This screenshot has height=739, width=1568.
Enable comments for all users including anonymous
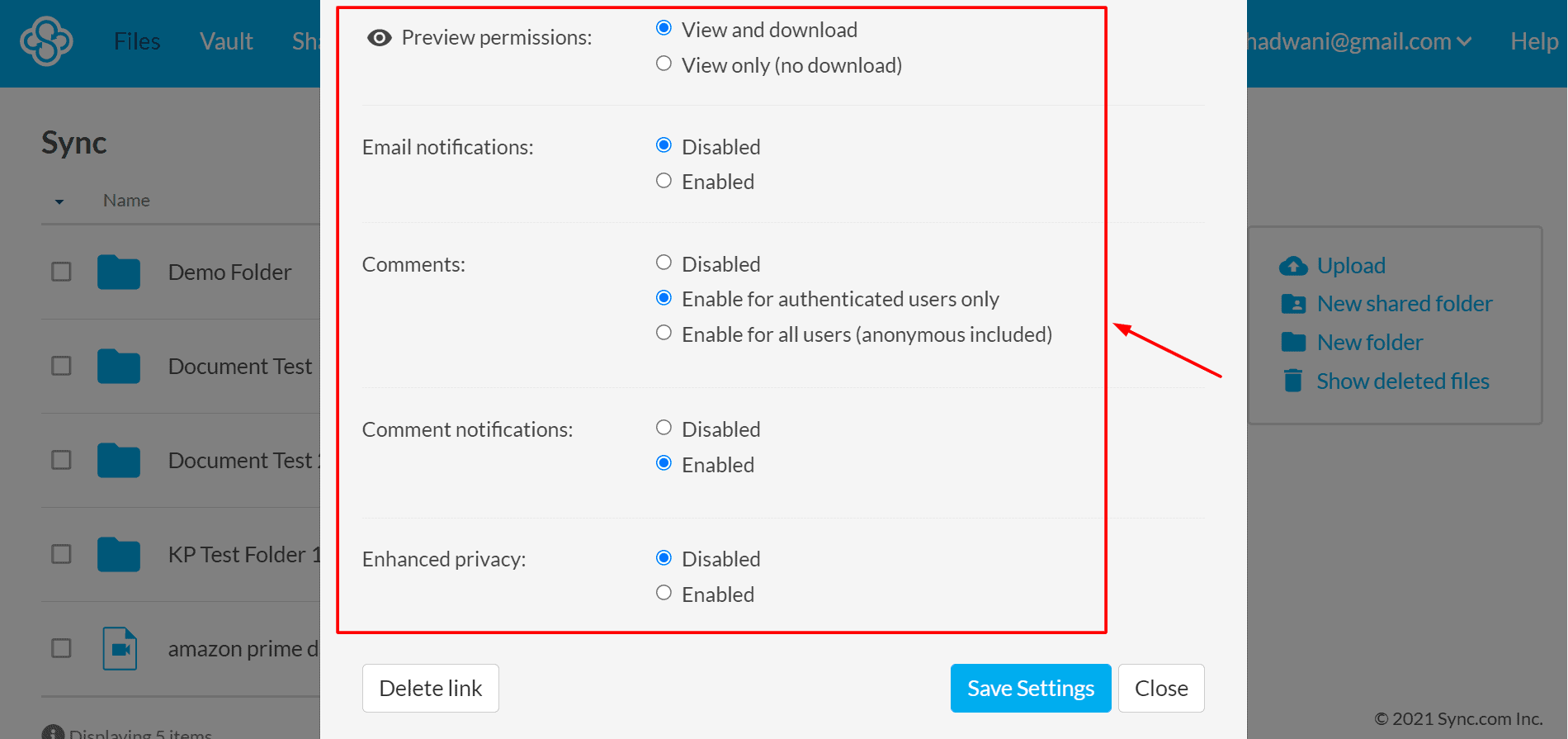[x=664, y=333]
